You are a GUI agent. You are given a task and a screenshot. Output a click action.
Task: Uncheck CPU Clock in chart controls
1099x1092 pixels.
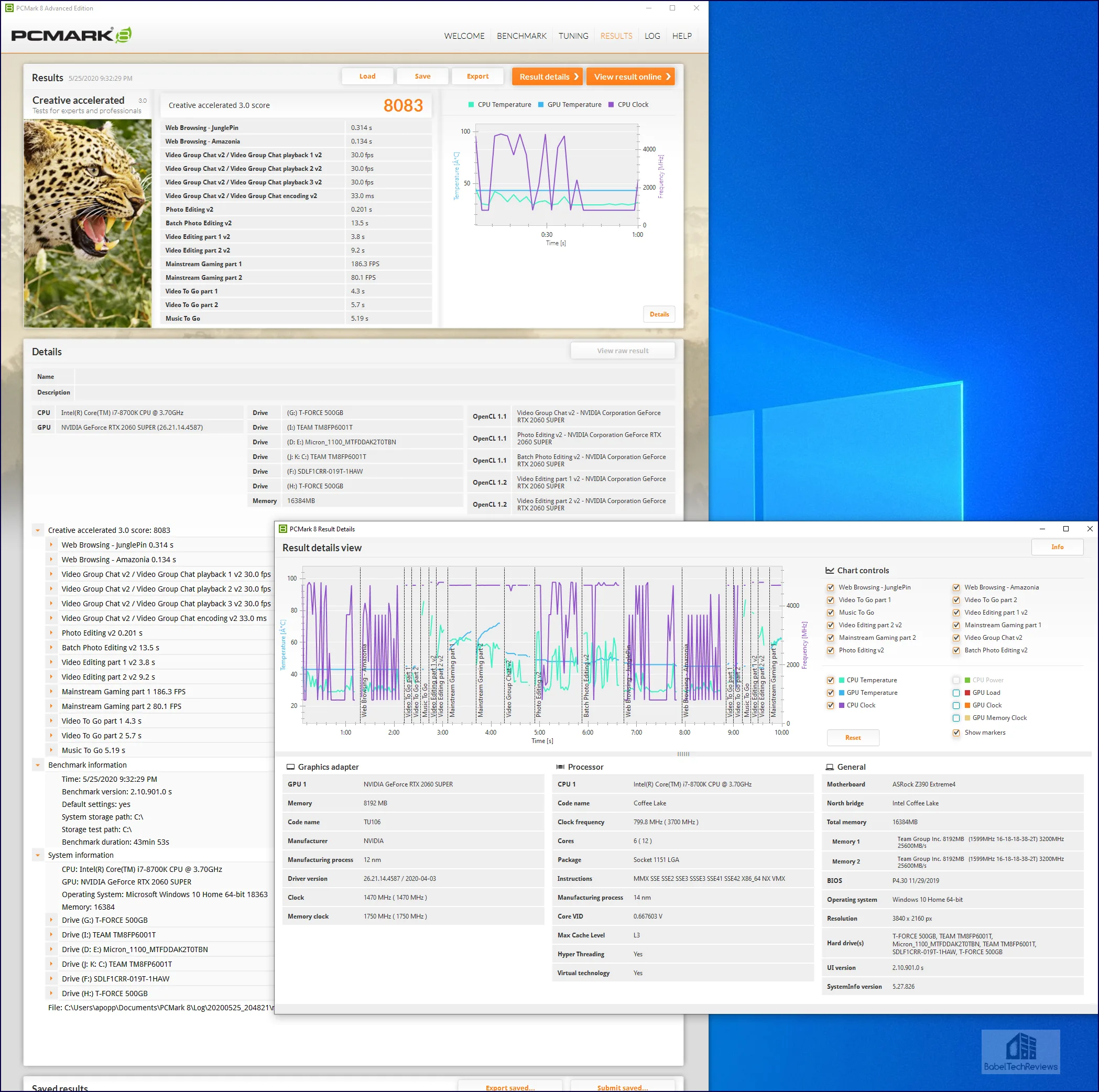click(x=831, y=705)
